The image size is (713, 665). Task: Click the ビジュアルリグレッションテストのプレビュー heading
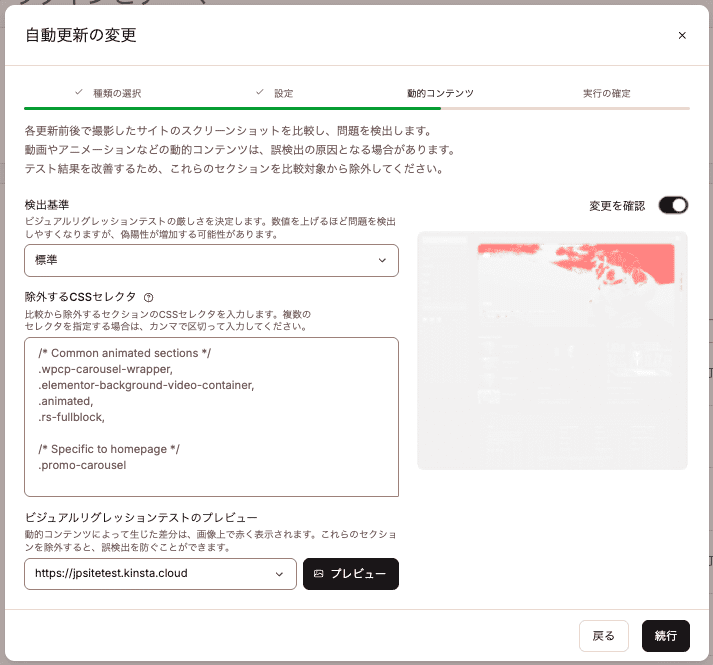(x=141, y=518)
